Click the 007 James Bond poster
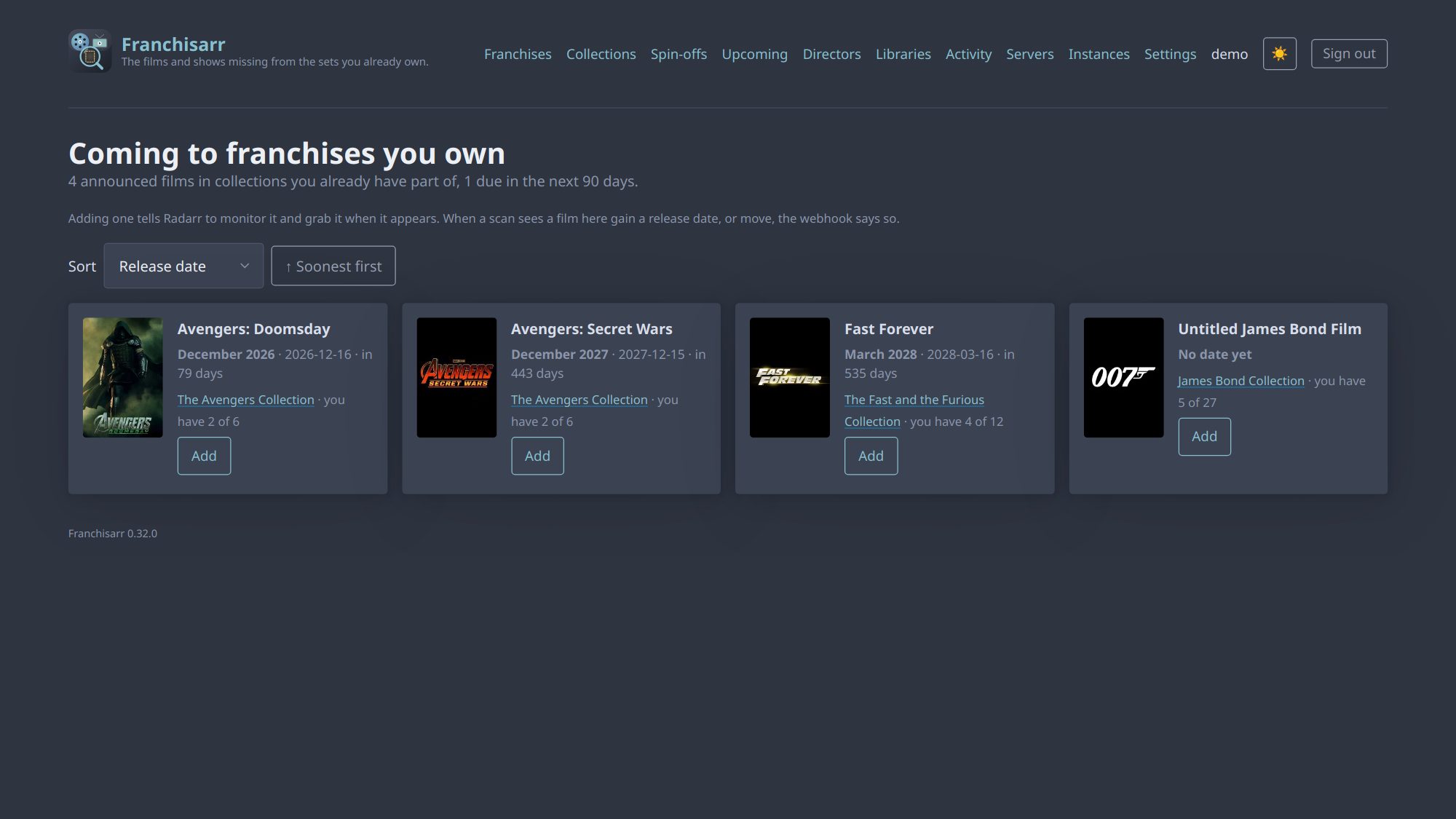Screen dimensions: 1456x819 coord(1123,377)
